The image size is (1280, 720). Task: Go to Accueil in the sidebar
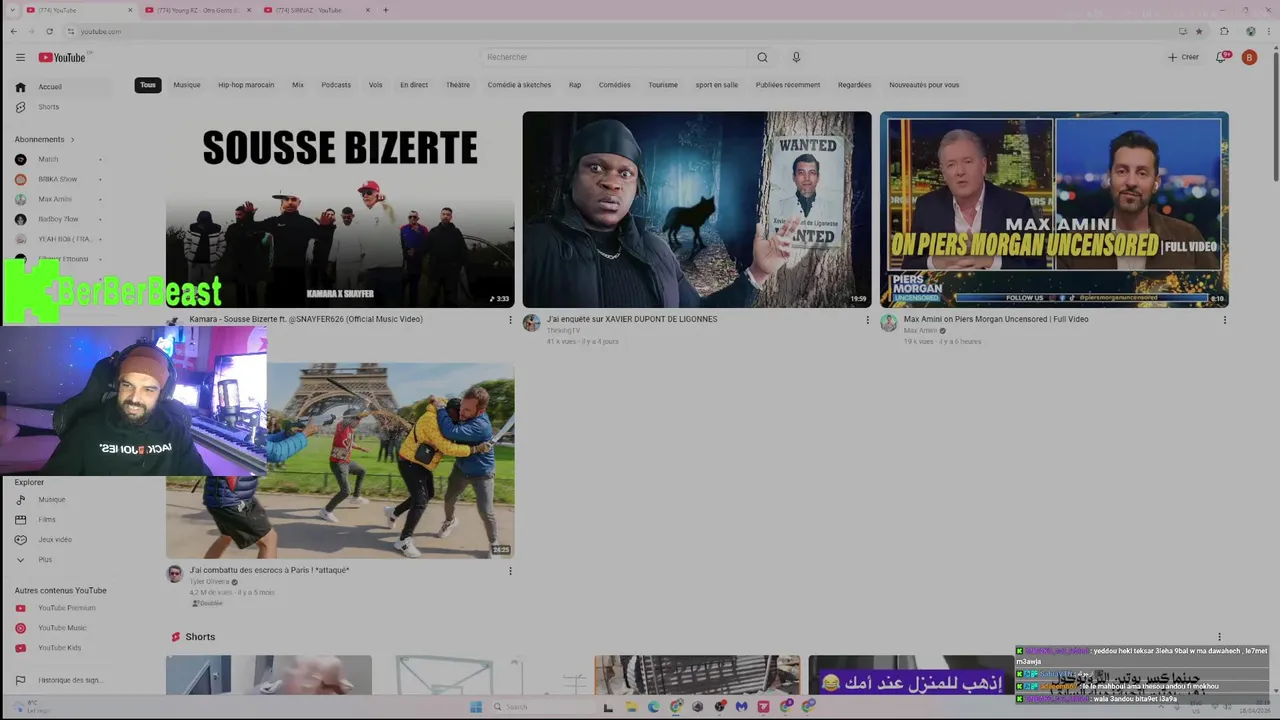pos(62,87)
